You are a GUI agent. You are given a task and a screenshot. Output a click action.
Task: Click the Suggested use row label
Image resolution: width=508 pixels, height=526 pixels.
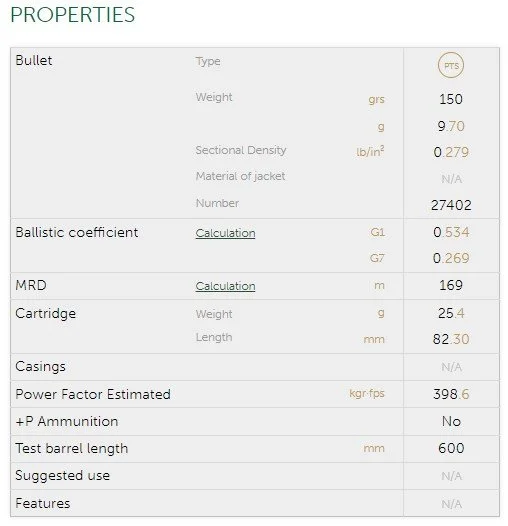coord(62,475)
